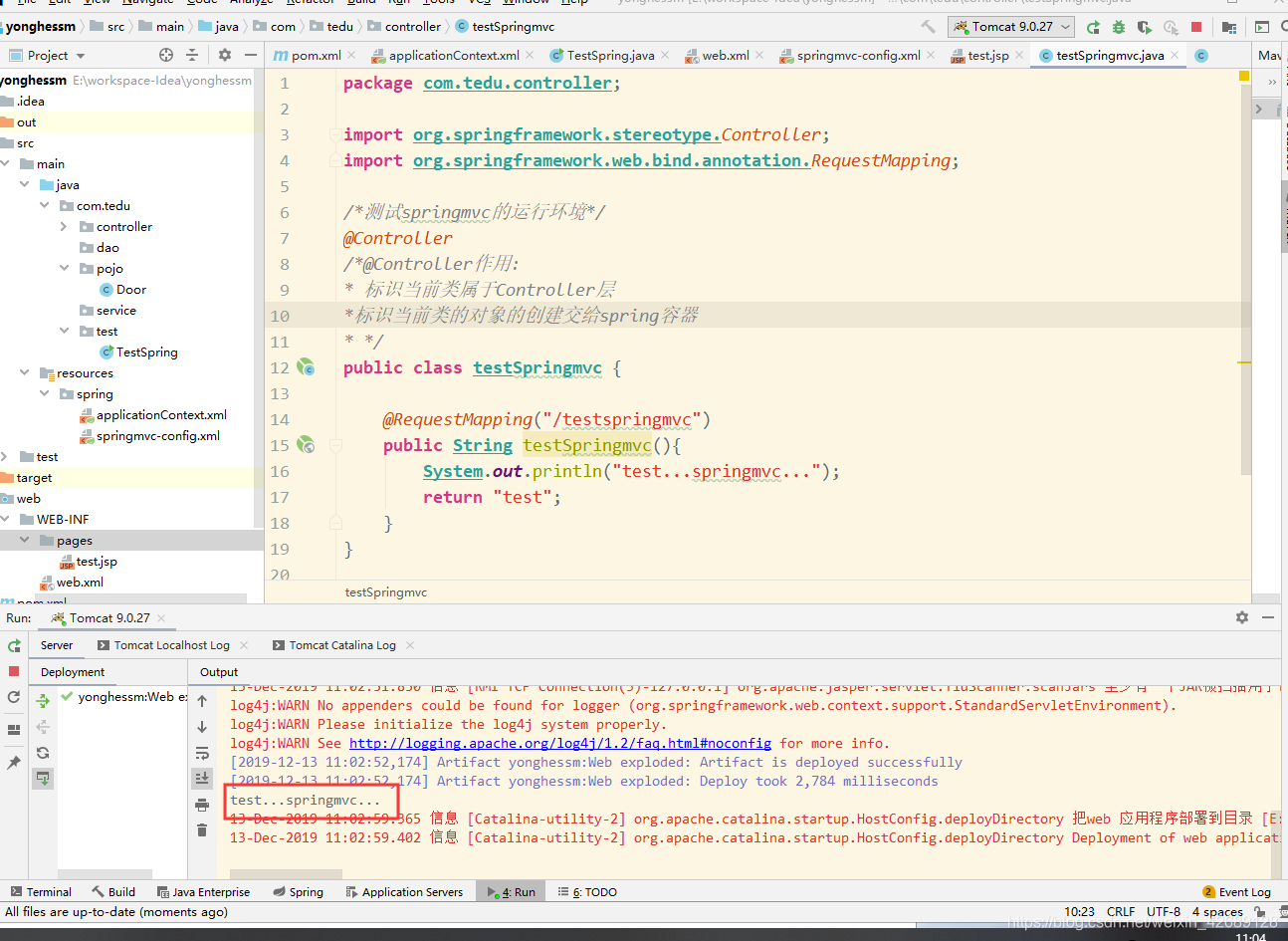Click the update application refresh icon
Screen dimensions: 1288x941
tap(14, 697)
